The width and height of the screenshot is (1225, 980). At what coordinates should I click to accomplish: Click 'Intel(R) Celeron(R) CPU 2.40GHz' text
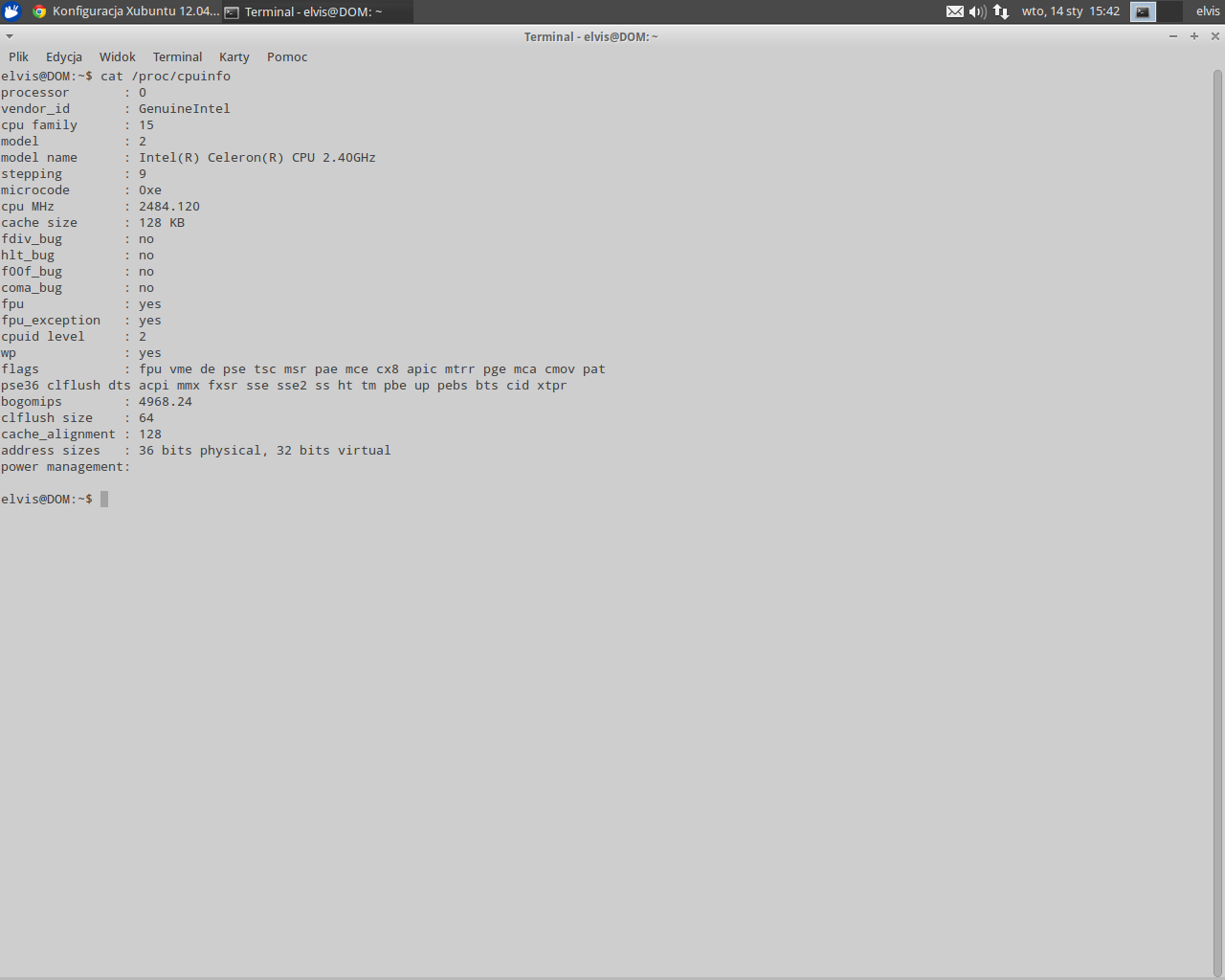(x=257, y=158)
